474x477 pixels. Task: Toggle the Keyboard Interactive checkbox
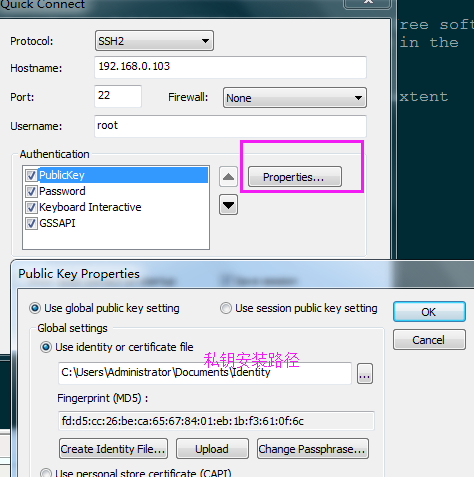[x=31, y=207]
